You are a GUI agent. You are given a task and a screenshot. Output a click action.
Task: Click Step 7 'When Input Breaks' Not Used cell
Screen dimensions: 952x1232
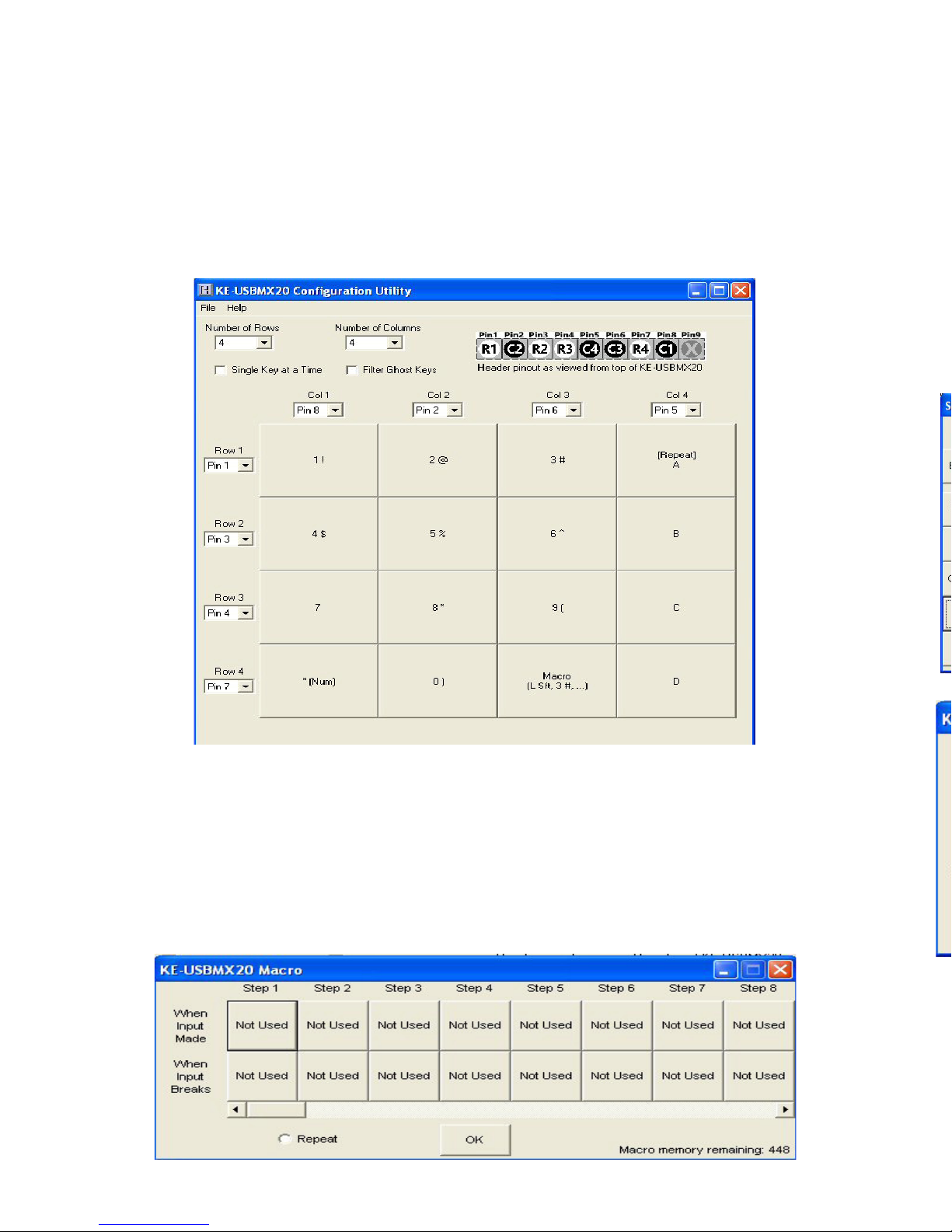(x=688, y=1076)
